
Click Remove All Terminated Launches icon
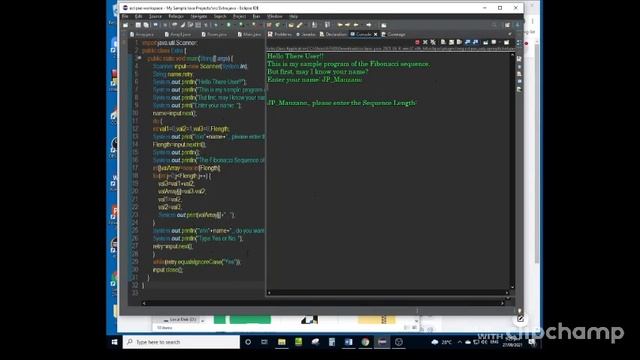pyautogui.click(x=433, y=42)
